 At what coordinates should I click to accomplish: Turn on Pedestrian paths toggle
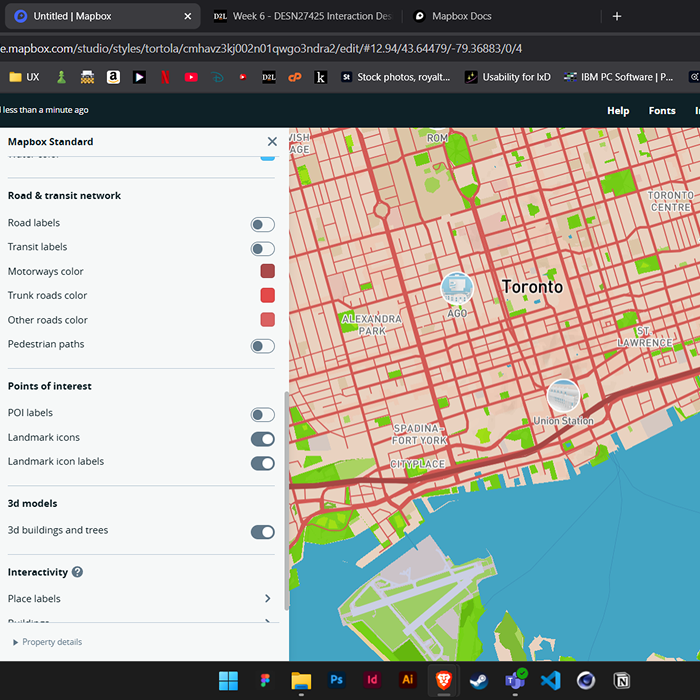point(262,345)
